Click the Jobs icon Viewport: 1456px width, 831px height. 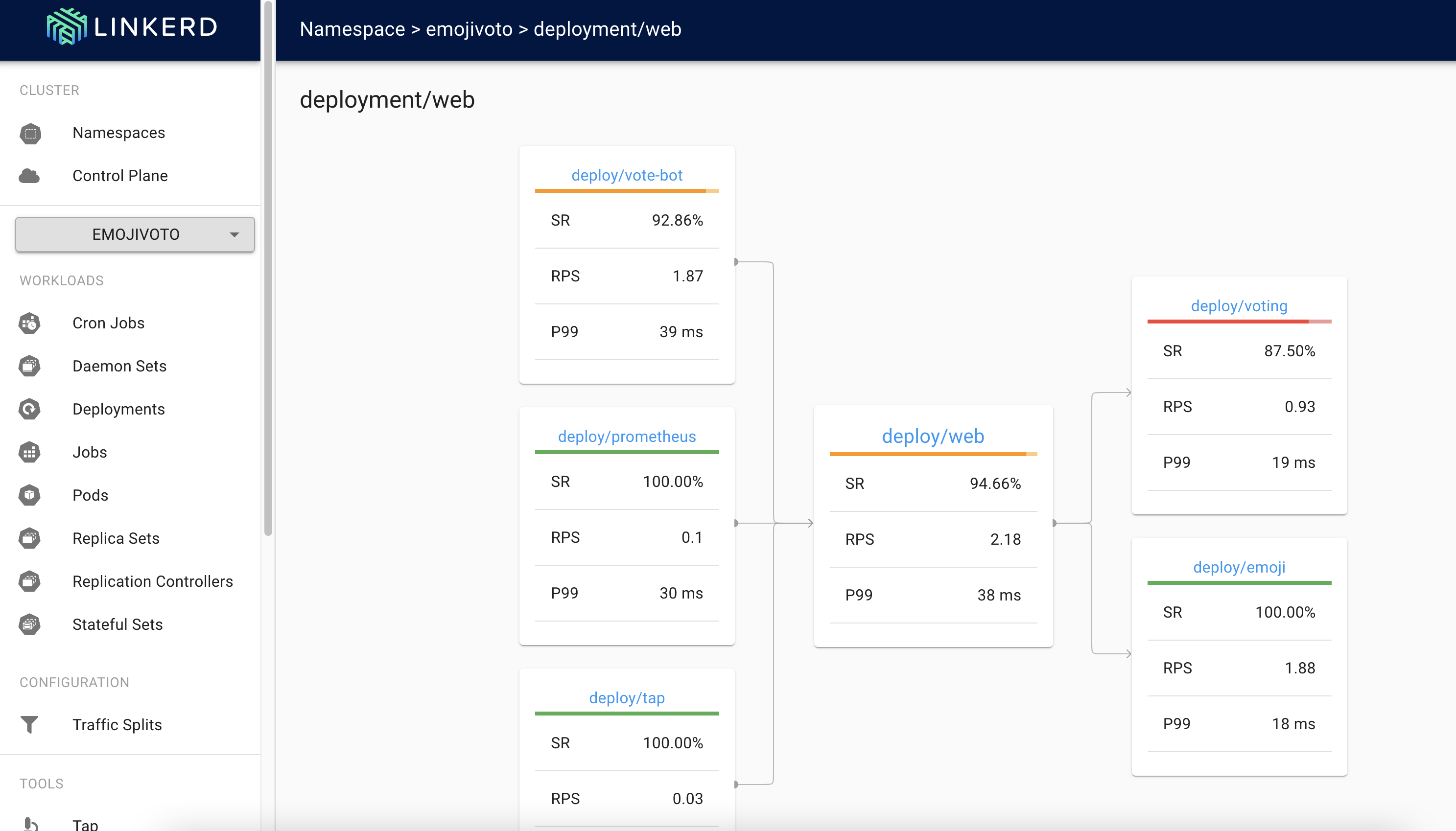pos(29,452)
